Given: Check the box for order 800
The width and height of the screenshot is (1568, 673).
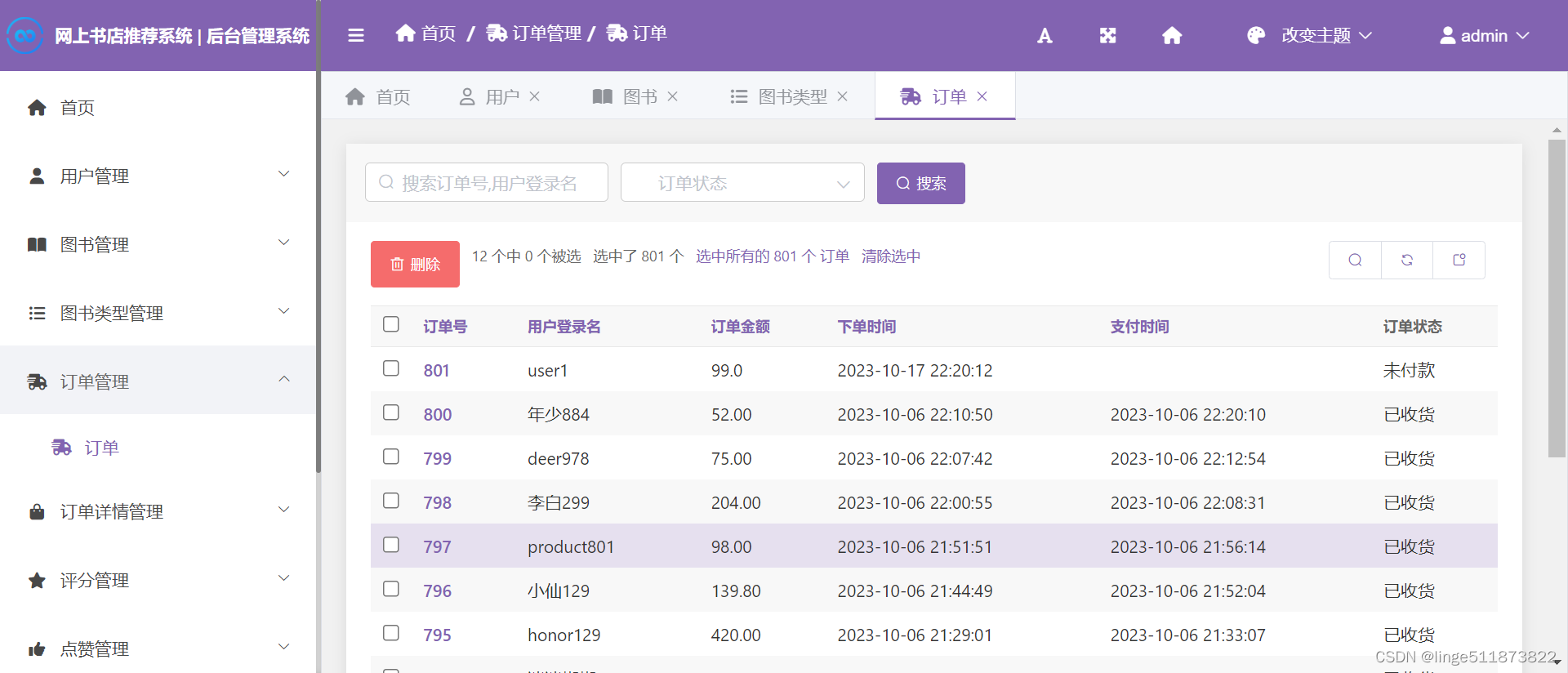Looking at the screenshot, I should click(x=391, y=412).
